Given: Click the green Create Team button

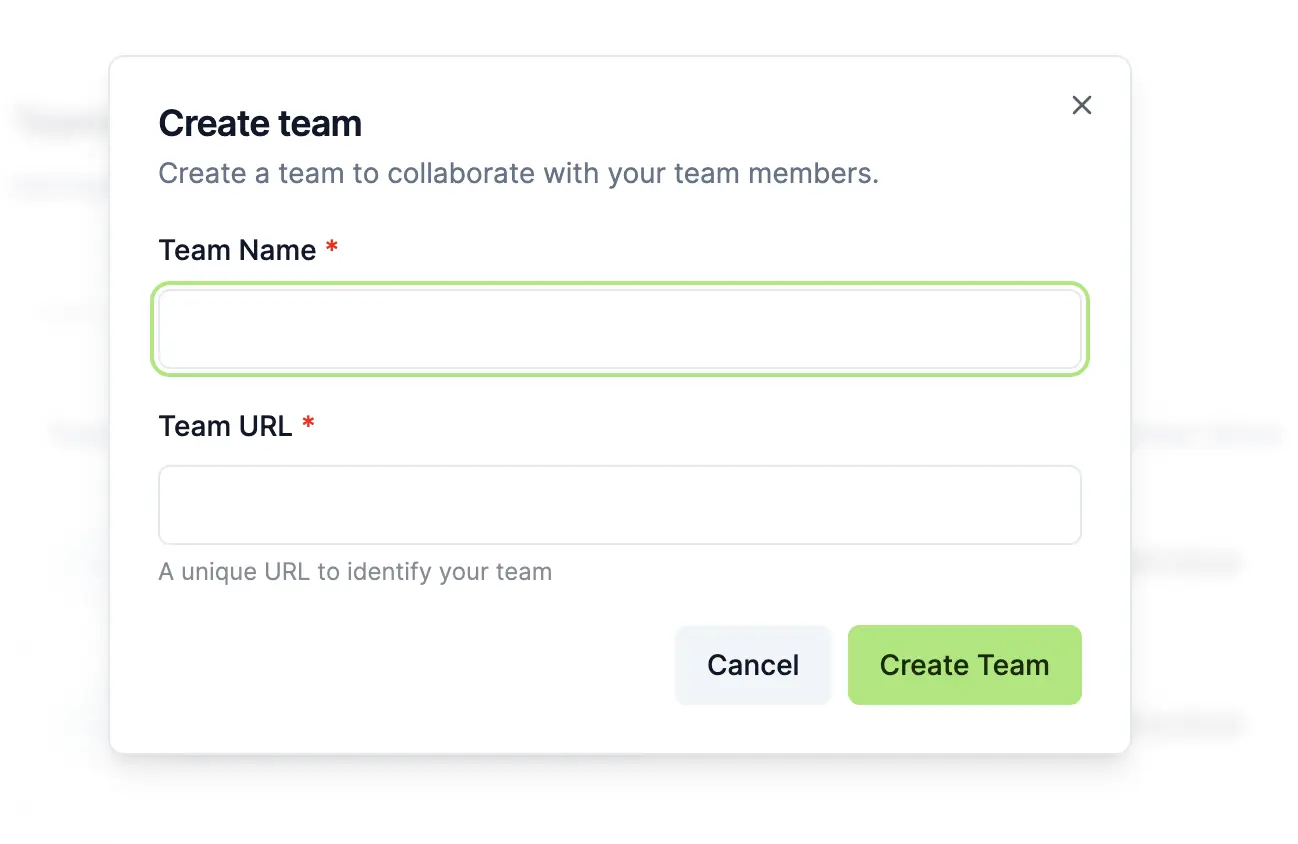Looking at the screenshot, I should [964, 665].
